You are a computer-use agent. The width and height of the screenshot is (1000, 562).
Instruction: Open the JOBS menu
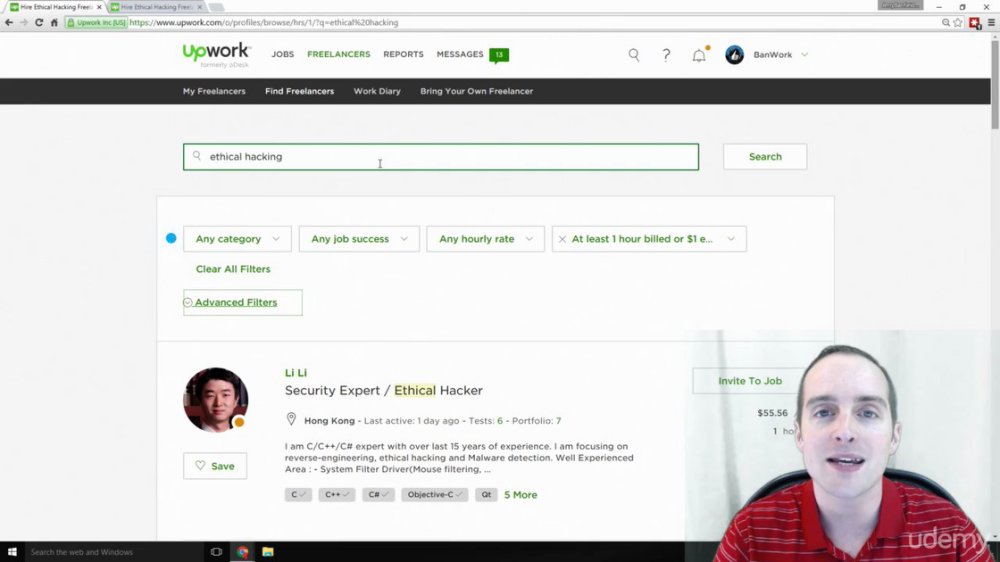pos(283,54)
